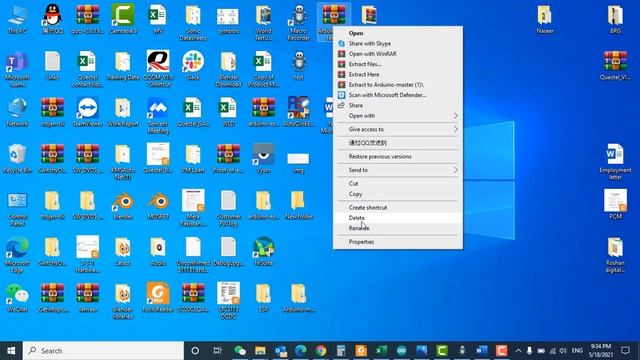Select the Naseer folder icon

coord(545,19)
